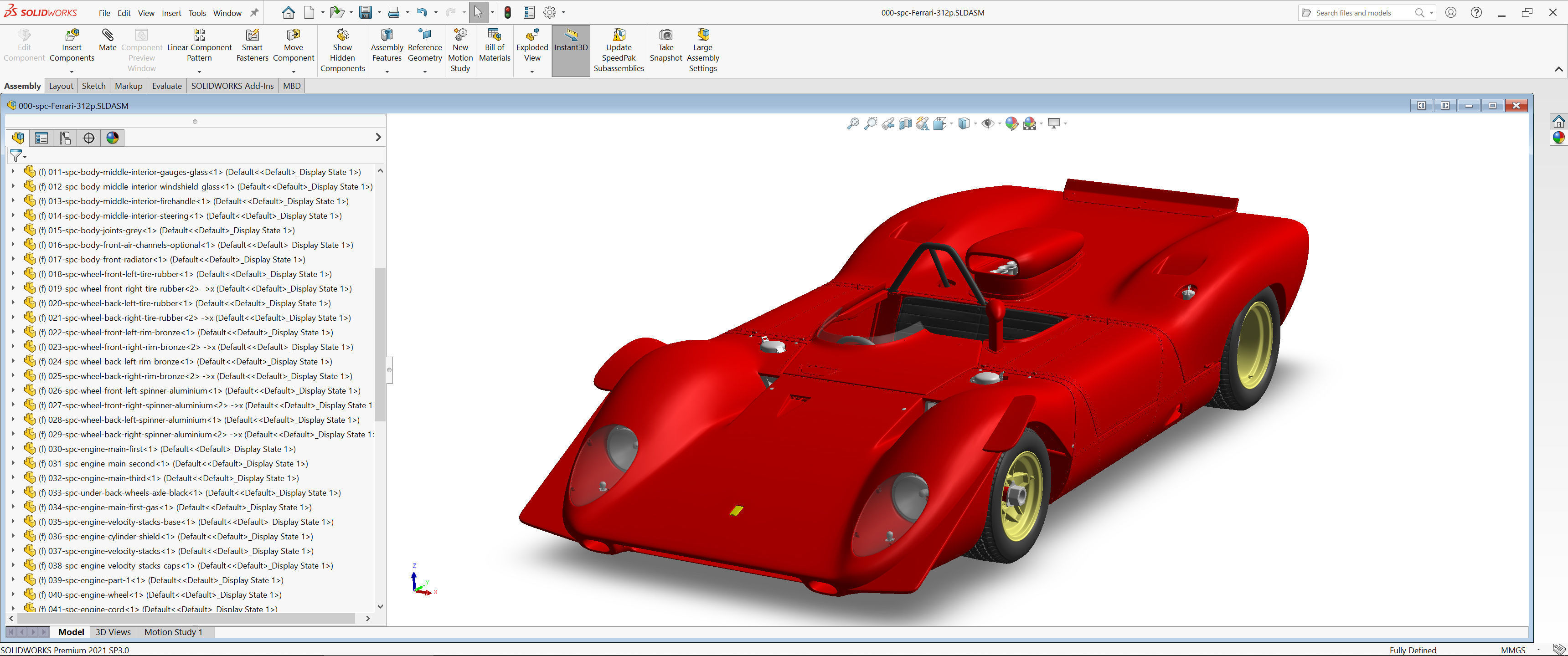Click Reference Geometry tool
This screenshot has width=1568, height=656.
tap(425, 46)
